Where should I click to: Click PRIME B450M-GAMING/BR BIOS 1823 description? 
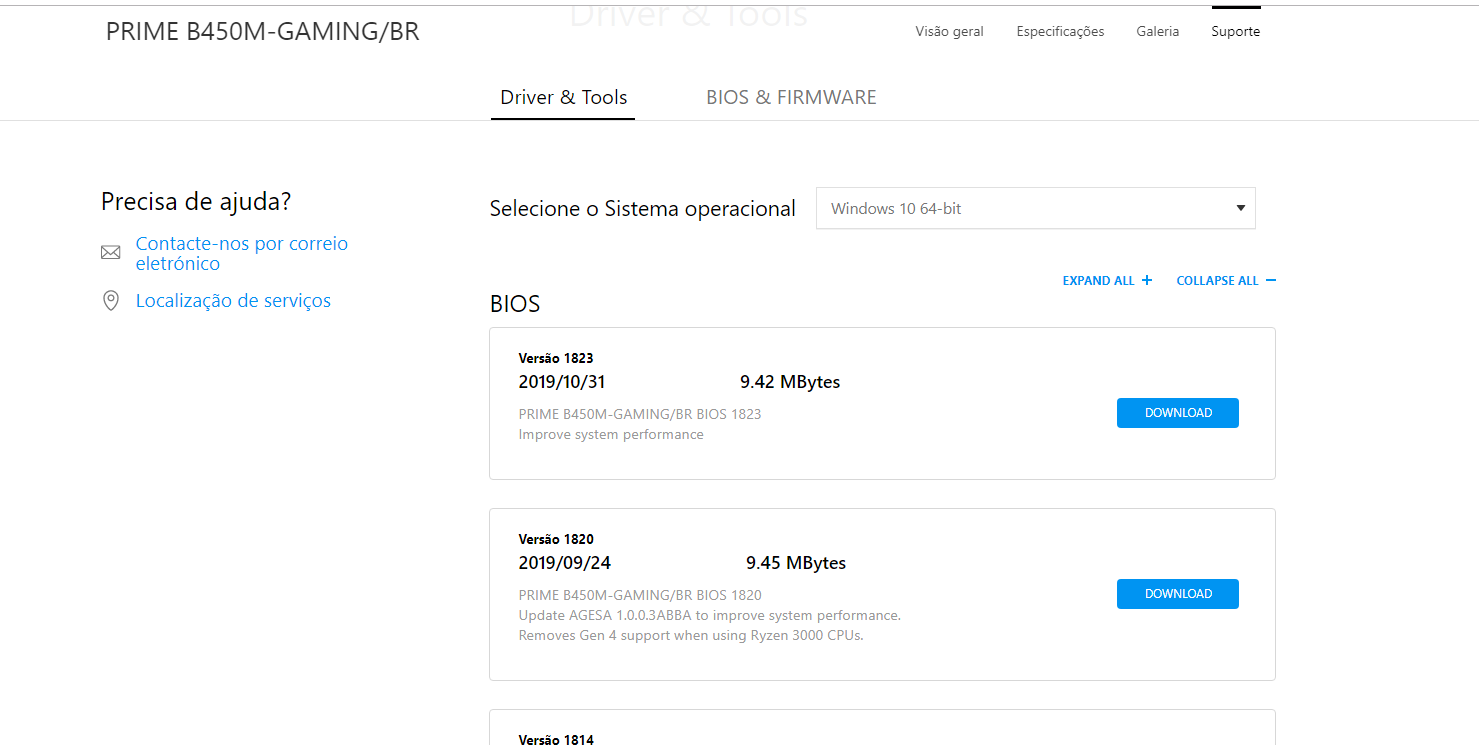click(640, 414)
